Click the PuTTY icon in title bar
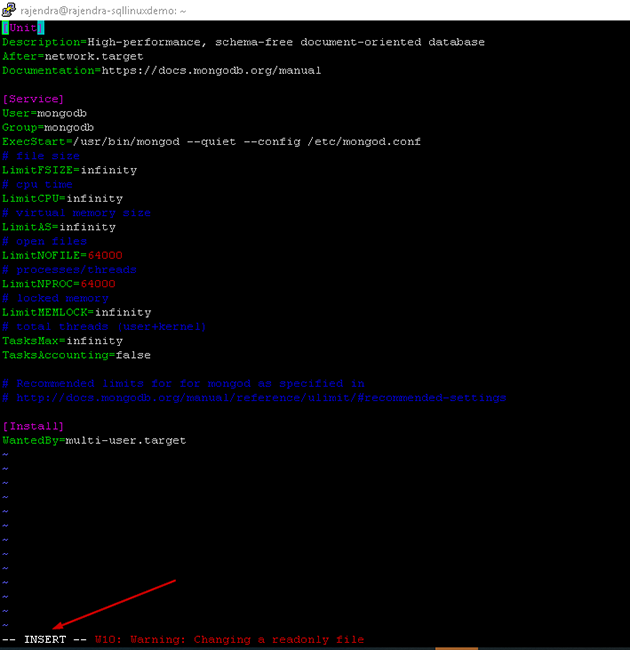The width and height of the screenshot is (630, 650). [9, 10]
